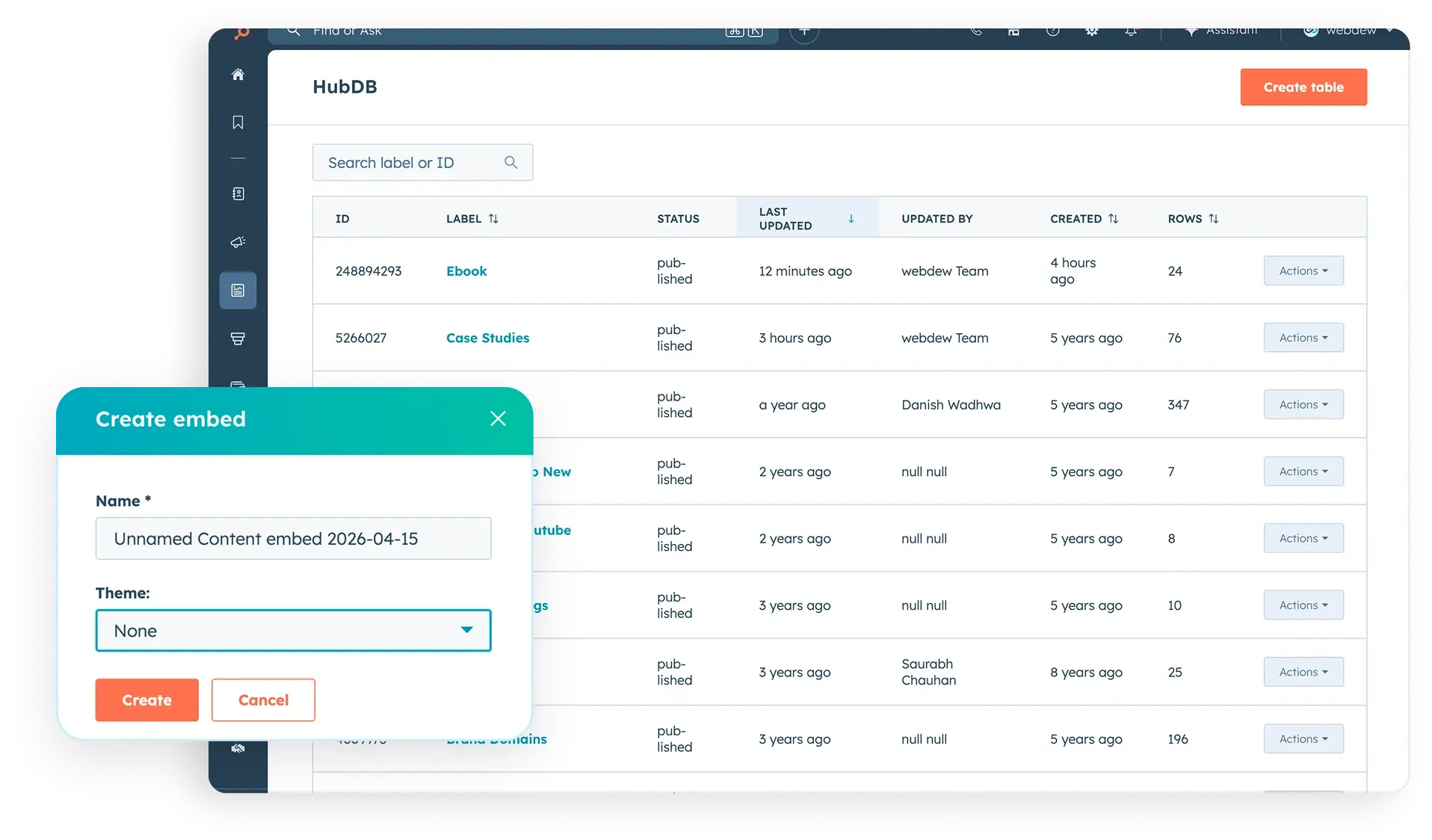Sort the table by Label column
This screenshot has width=1432, height=840.
click(x=493, y=219)
